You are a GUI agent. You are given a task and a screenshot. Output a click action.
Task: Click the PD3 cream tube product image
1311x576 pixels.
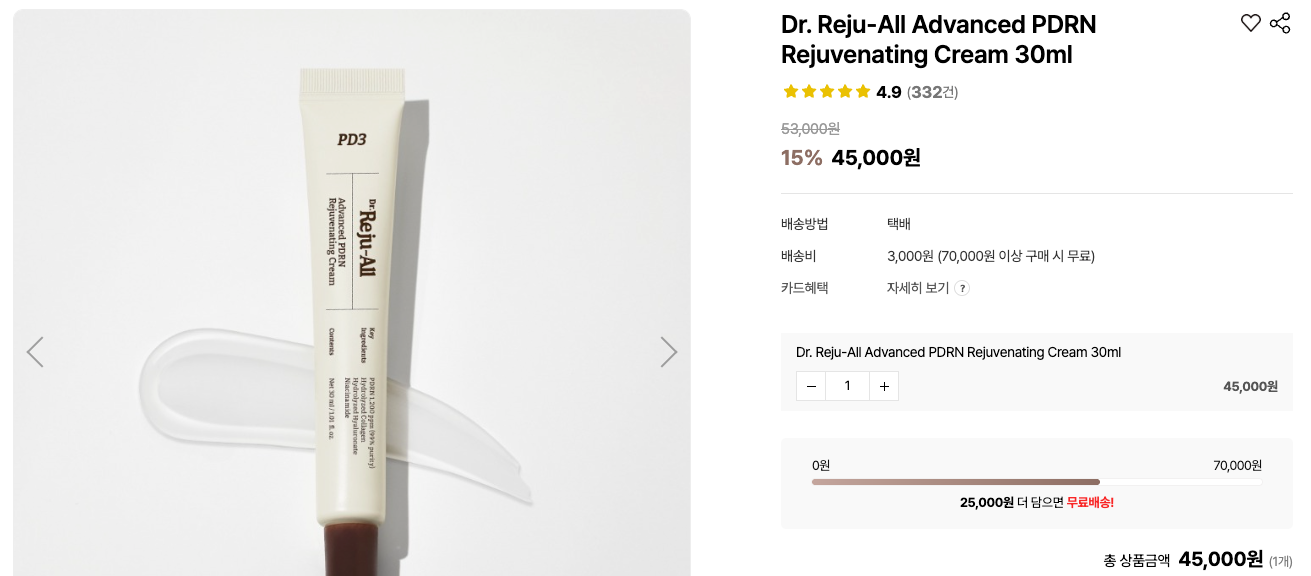(352, 300)
